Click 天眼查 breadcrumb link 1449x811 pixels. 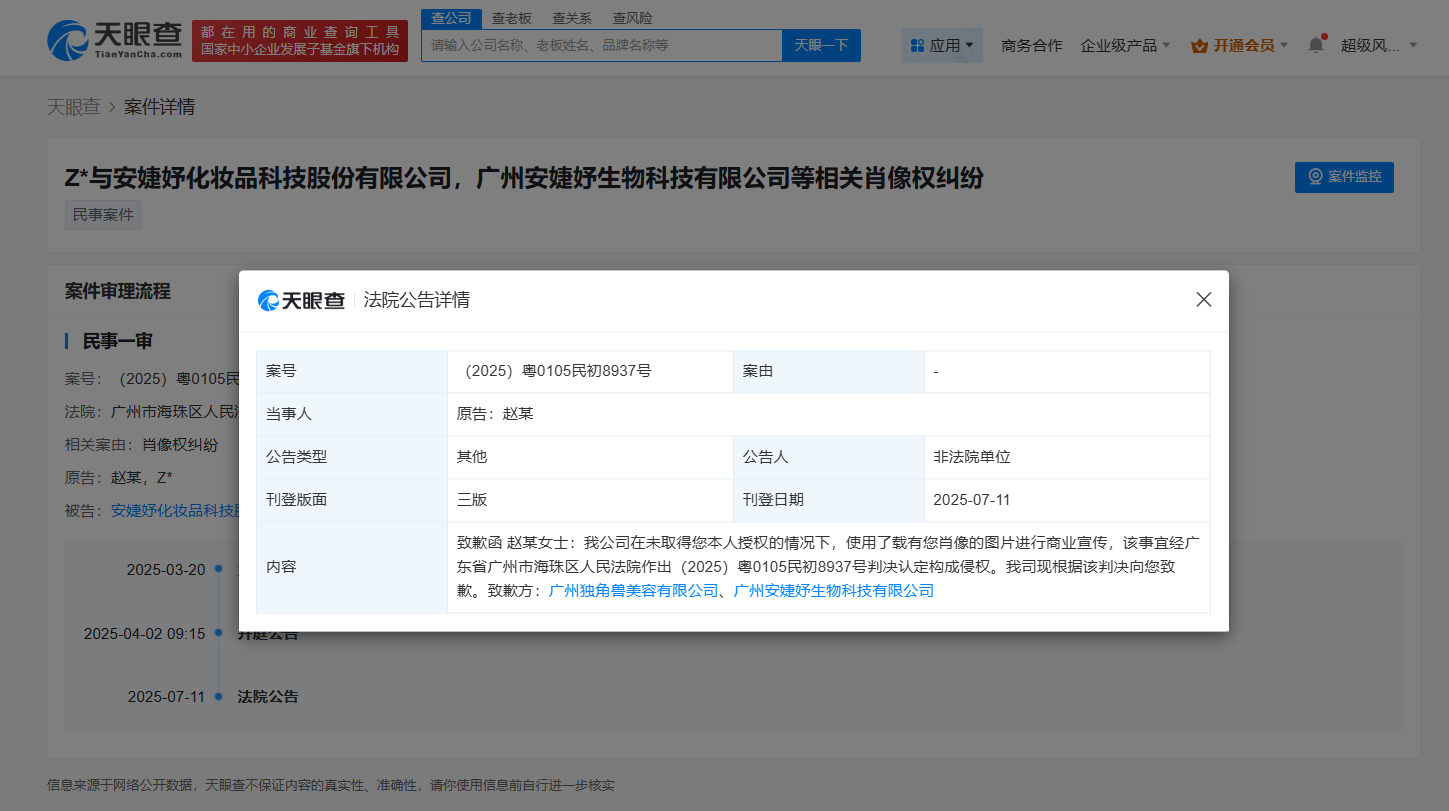(74, 107)
